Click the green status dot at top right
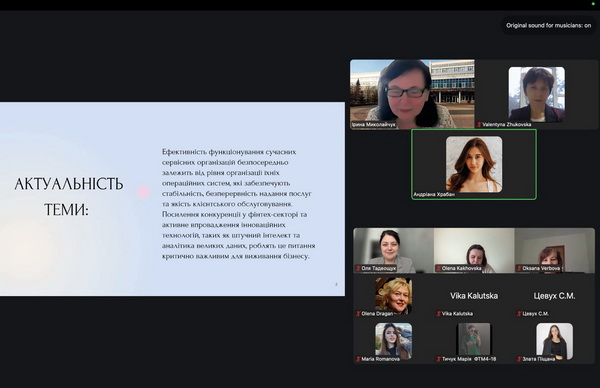Viewport: 600px width, 388px height. [593, 4]
